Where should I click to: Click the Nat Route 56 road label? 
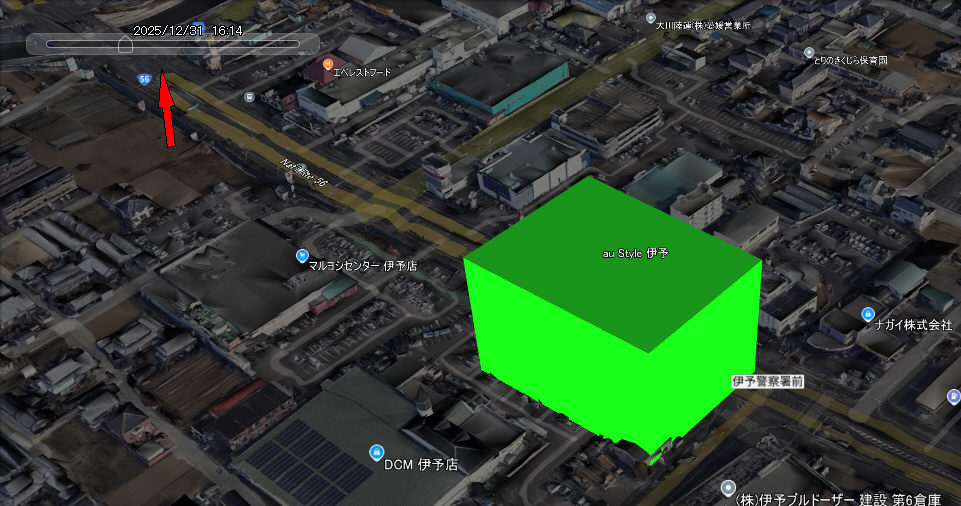(304, 173)
